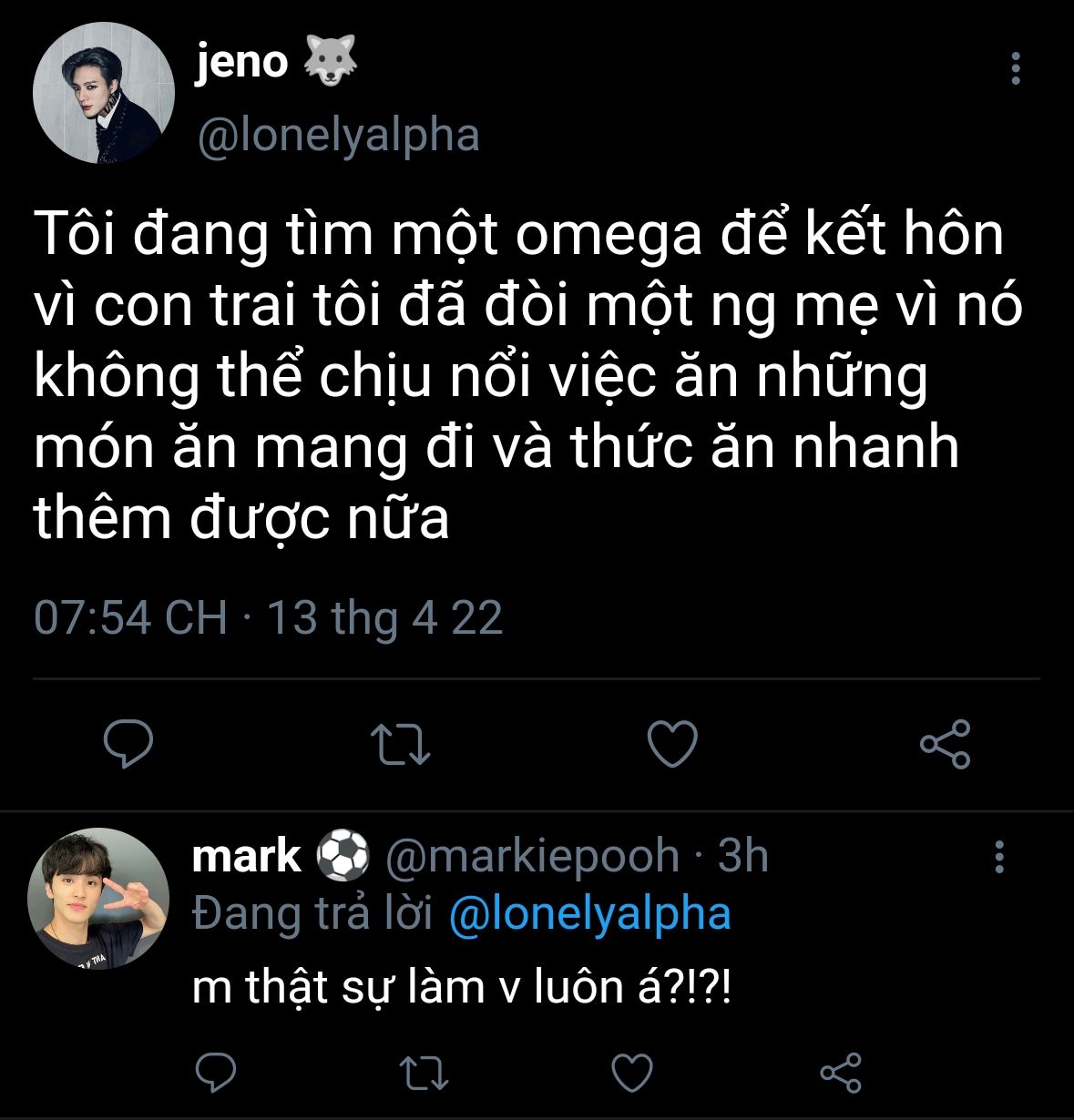This screenshot has width=1074, height=1120.
Task: Share mark's reply
Action: [x=840, y=1072]
